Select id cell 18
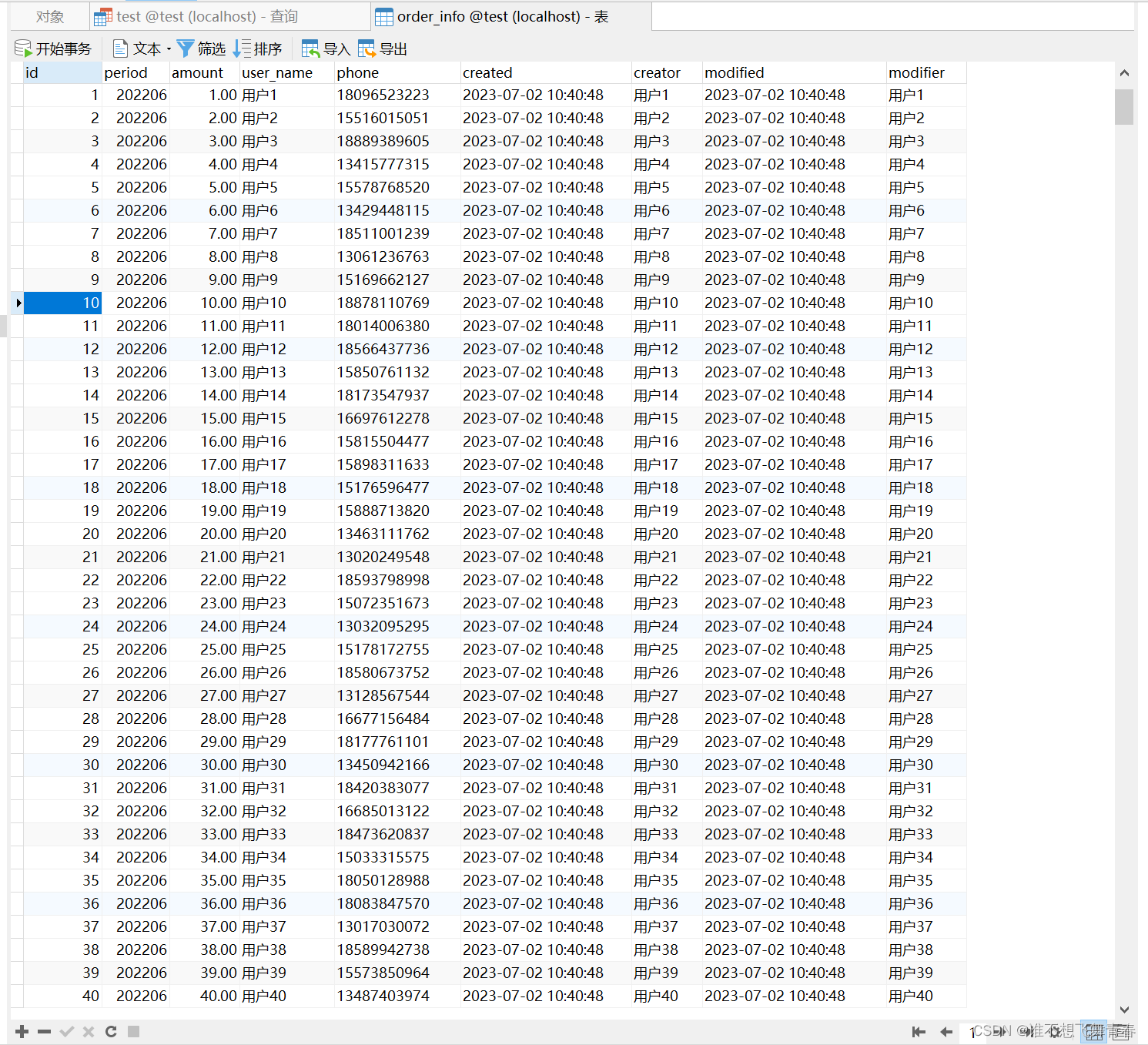The image size is (1148, 1045). pos(62,488)
